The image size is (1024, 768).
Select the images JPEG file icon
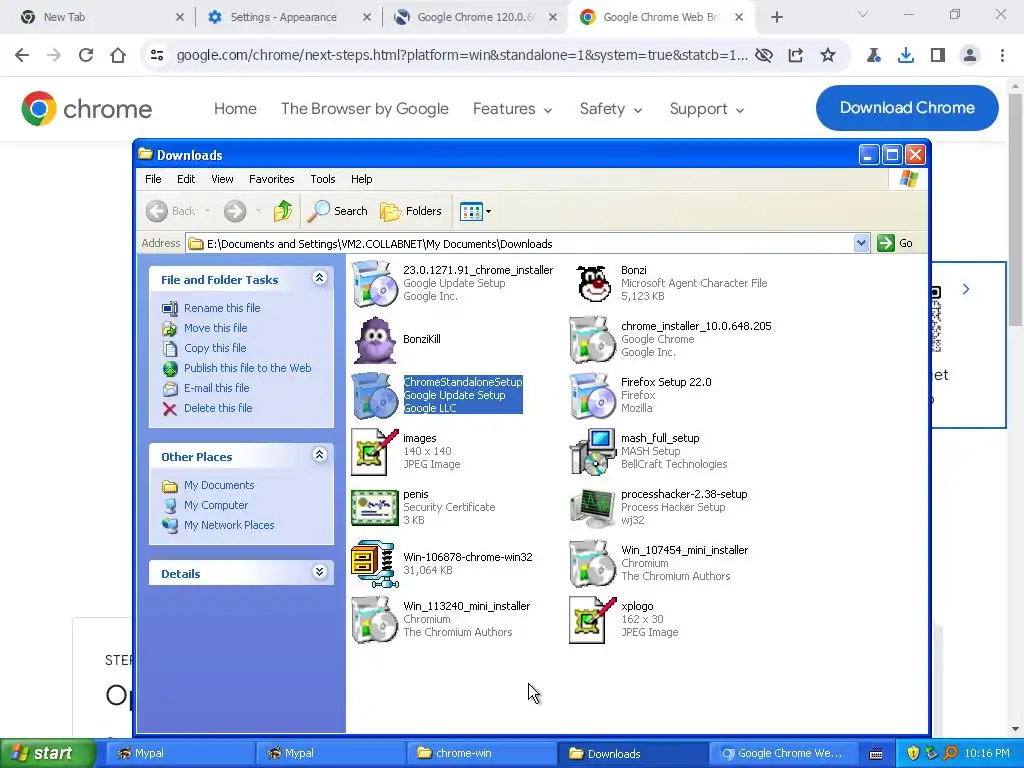pyautogui.click(x=374, y=452)
